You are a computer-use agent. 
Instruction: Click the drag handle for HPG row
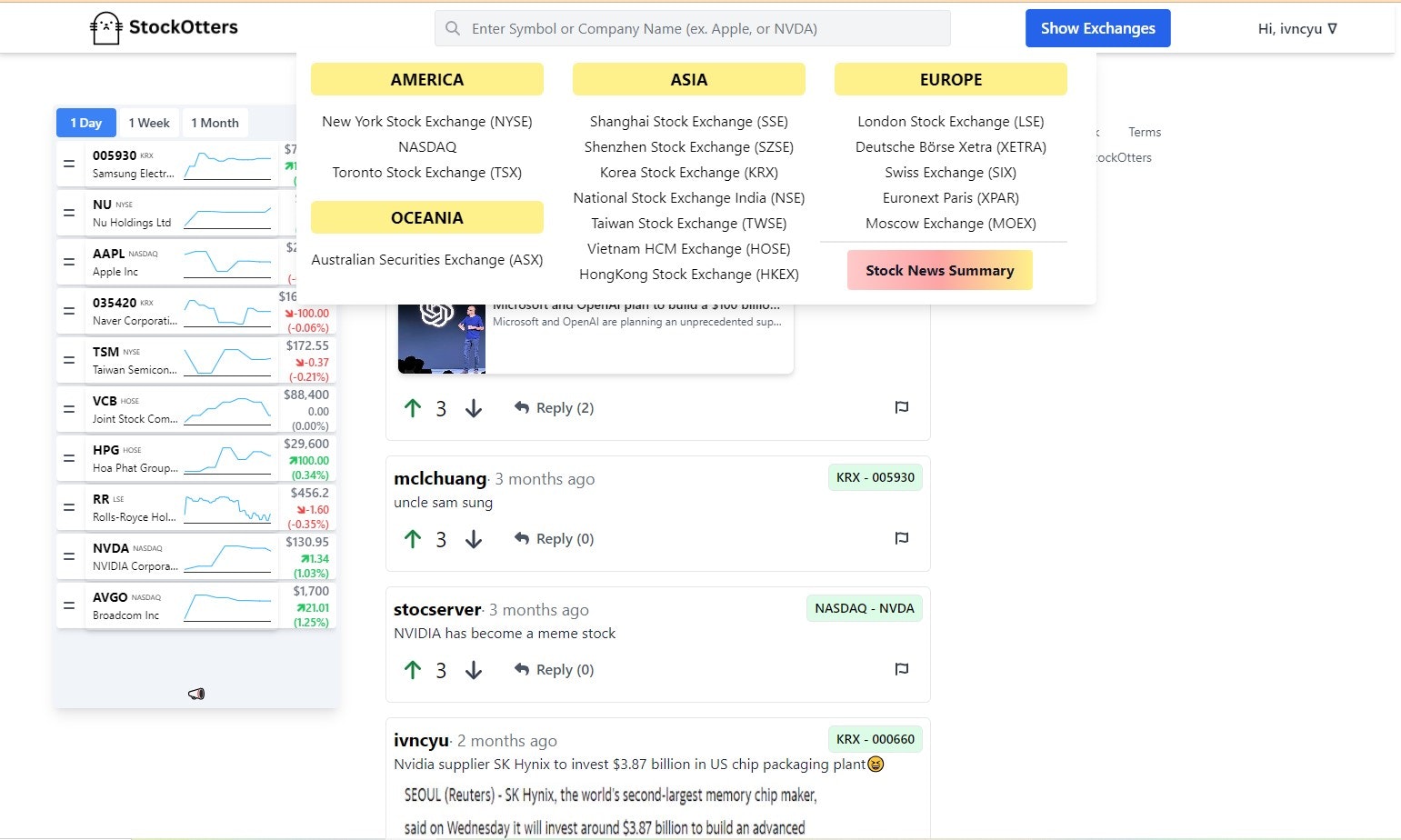point(69,459)
